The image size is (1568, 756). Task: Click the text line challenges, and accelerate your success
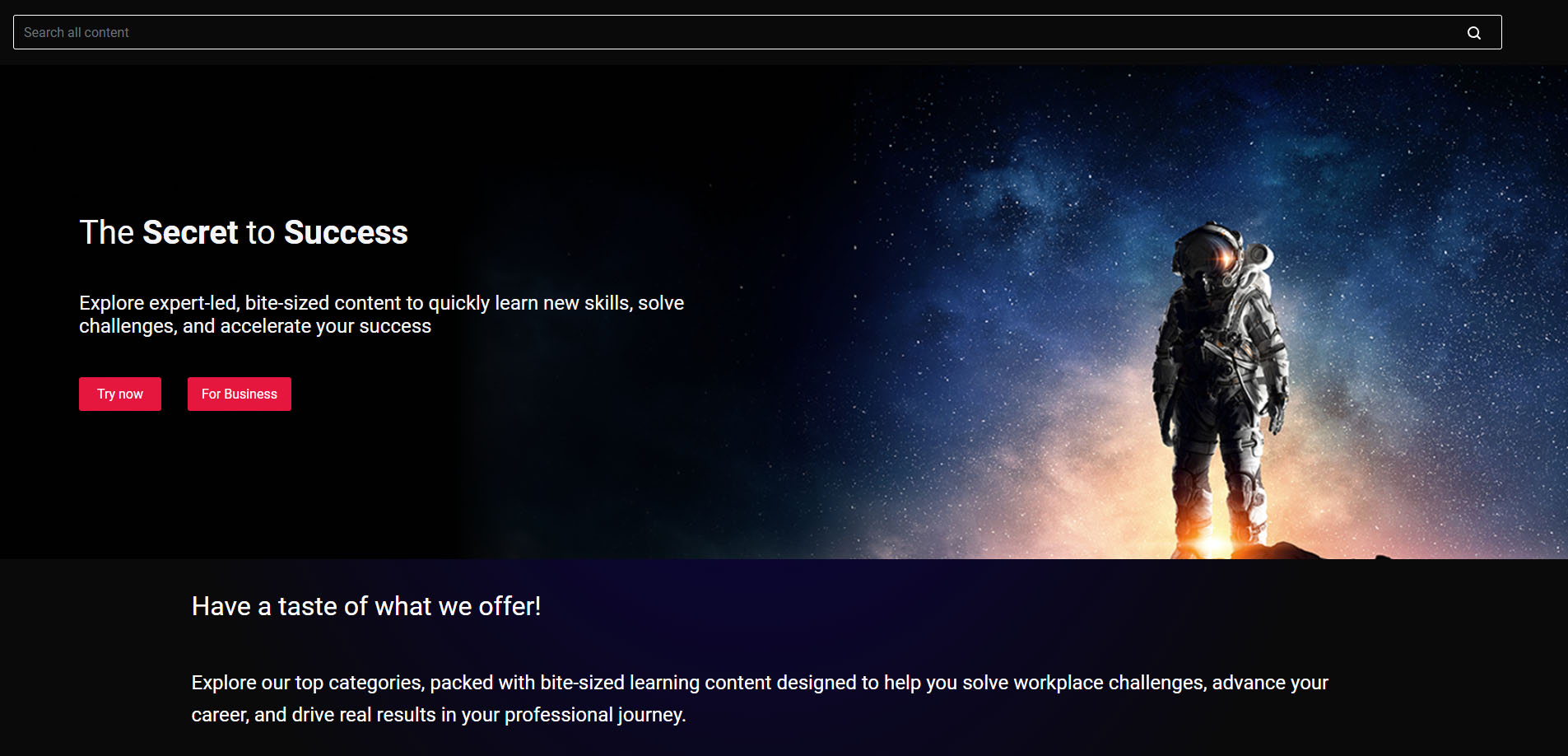click(255, 327)
